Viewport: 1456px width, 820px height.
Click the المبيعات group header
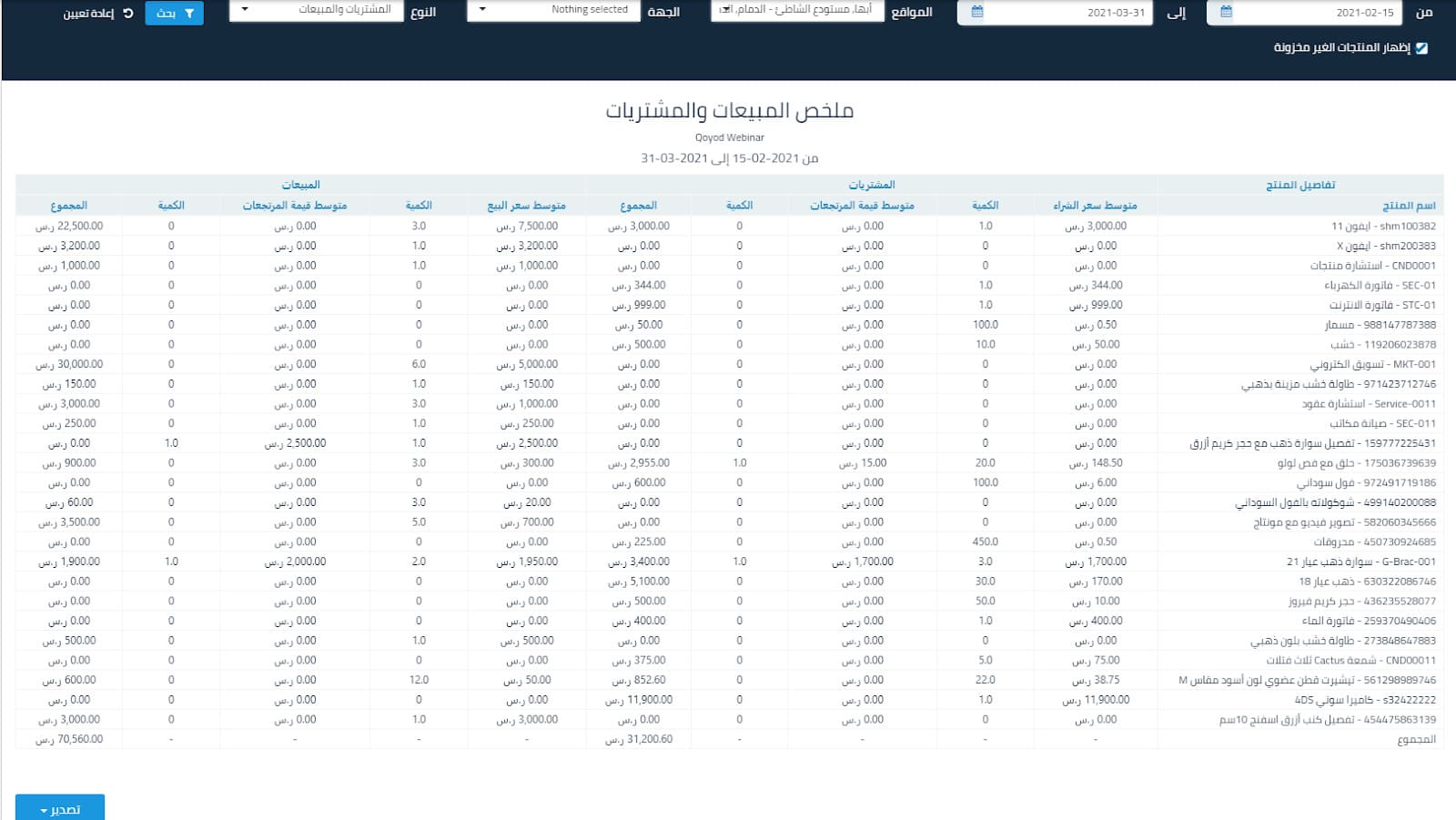[300, 185]
